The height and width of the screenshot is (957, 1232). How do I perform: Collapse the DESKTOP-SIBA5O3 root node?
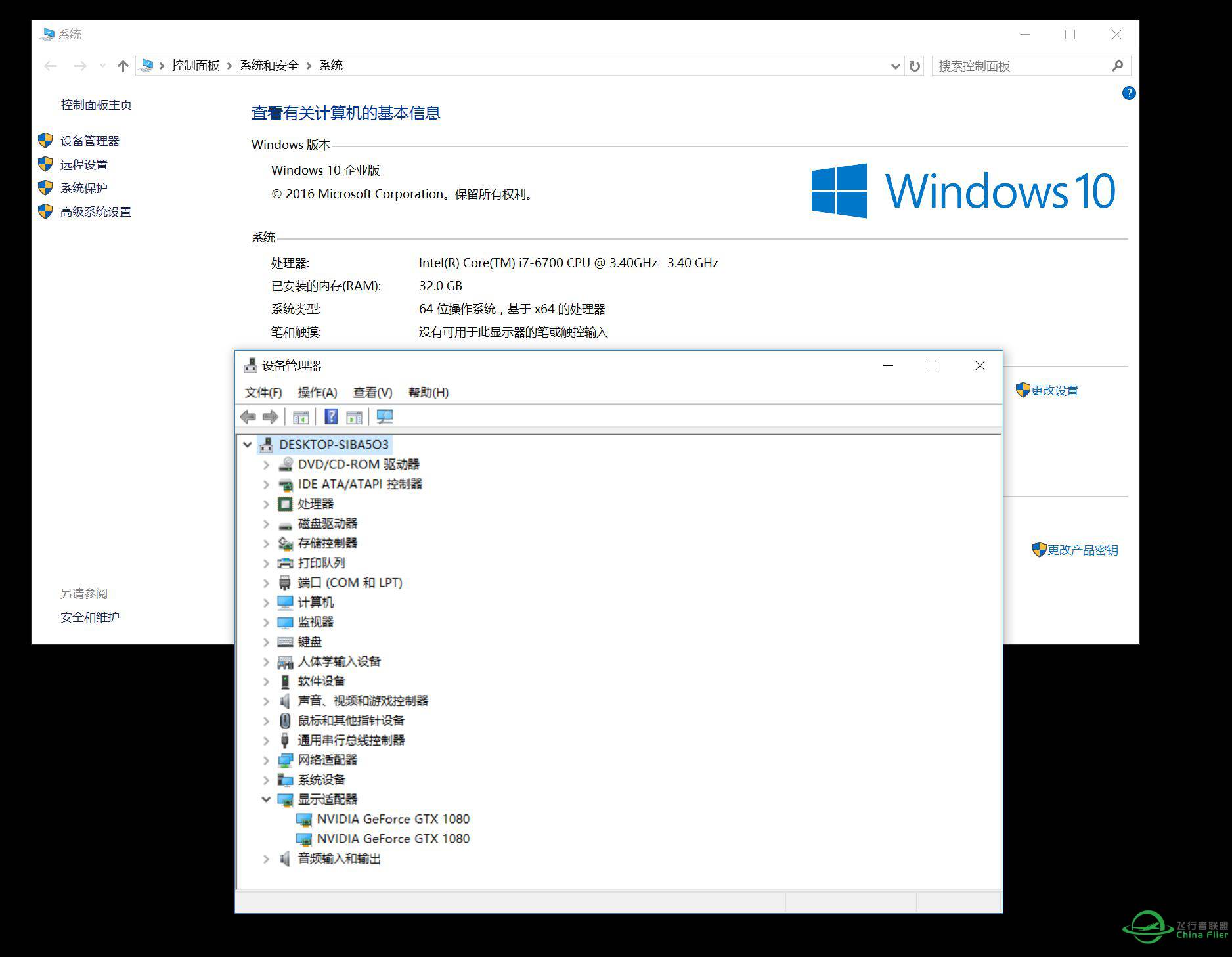pyautogui.click(x=248, y=445)
